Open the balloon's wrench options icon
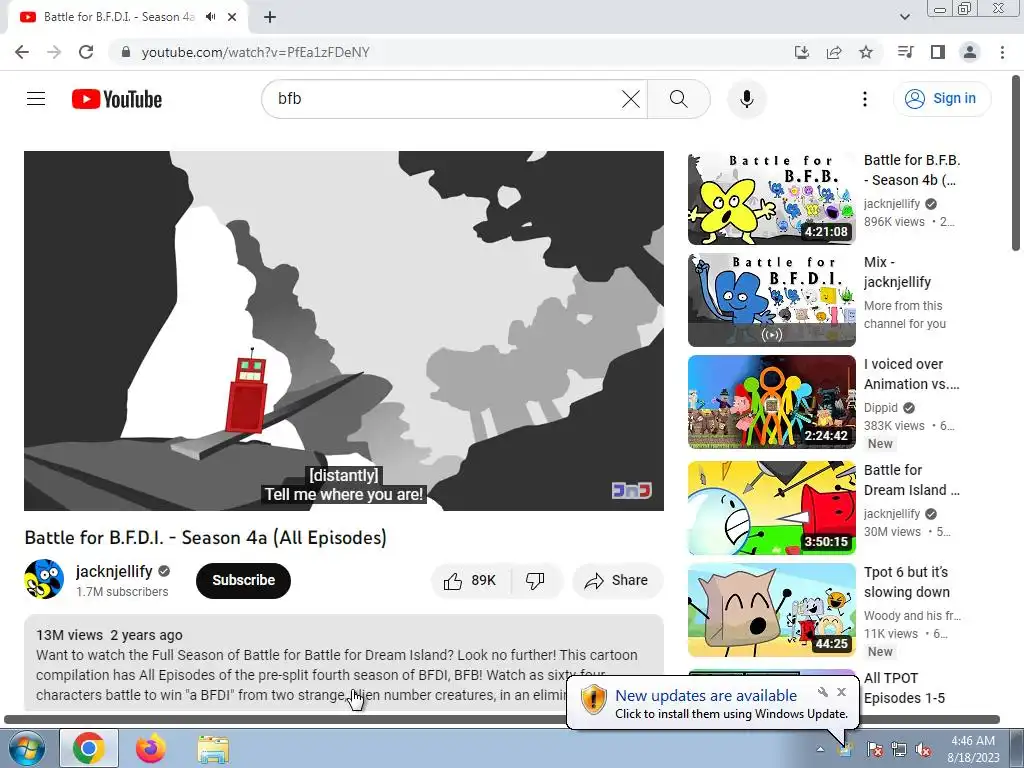 pyautogui.click(x=823, y=692)
